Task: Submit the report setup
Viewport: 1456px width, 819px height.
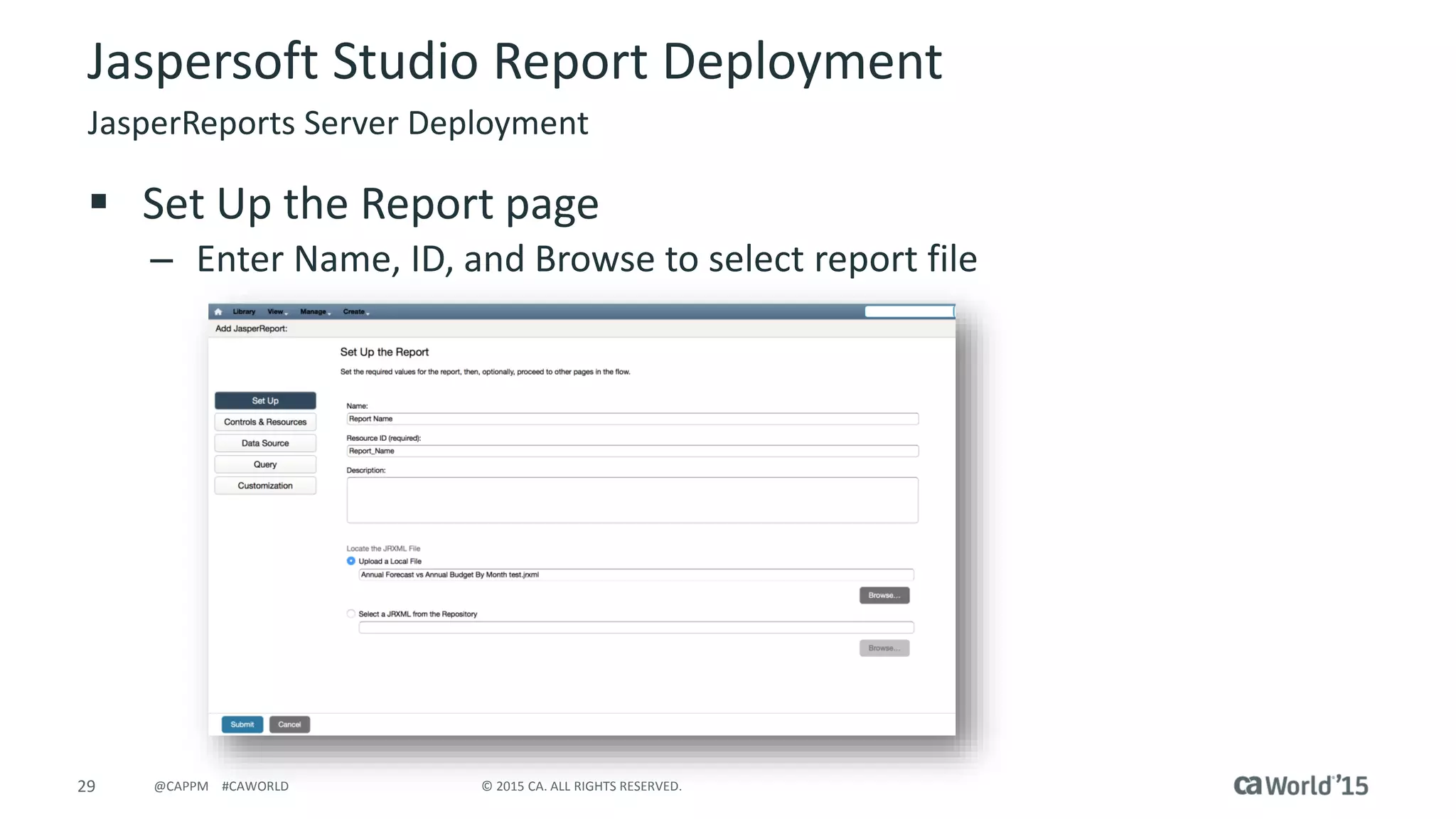Action: click(x=242, y=724)
